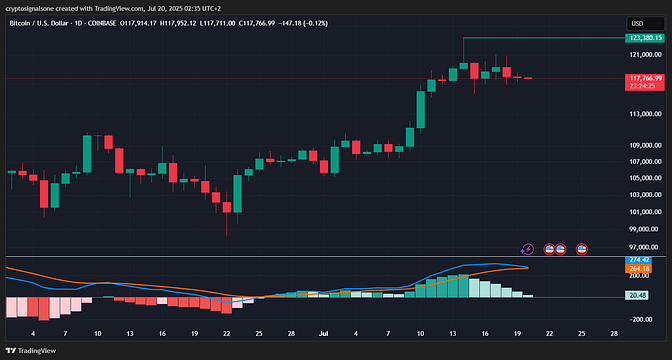Click the 101,000.00 price axis label
The image size is (672, 360).
(644, 212)
